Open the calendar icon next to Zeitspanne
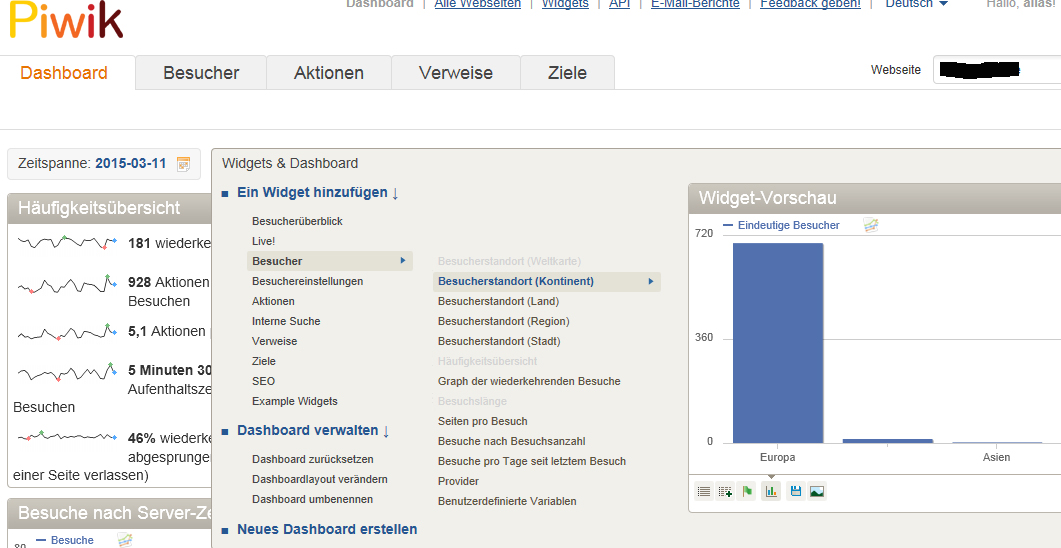 click(x=183, y=164)
